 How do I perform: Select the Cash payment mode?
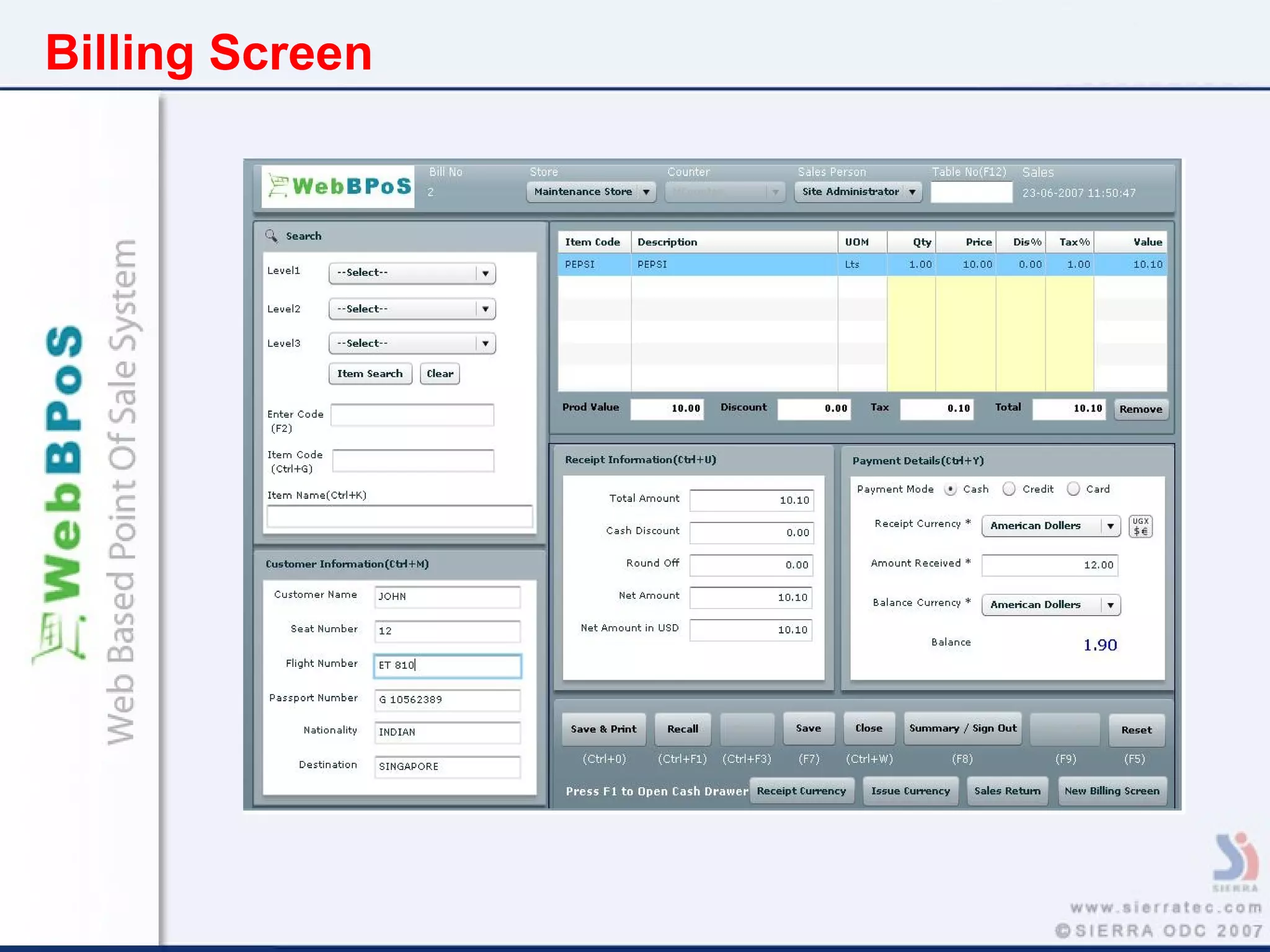(950, 489)
